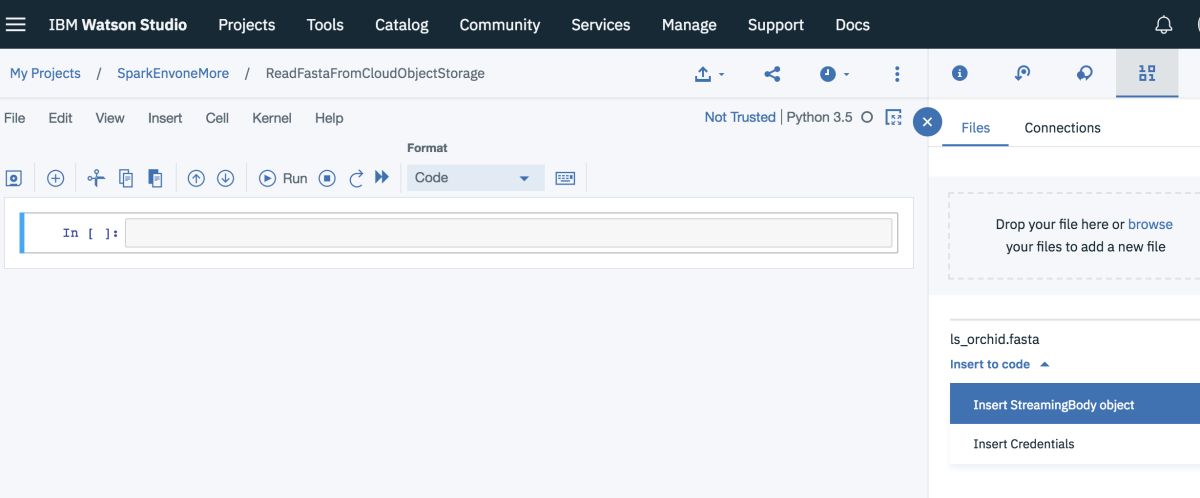The image size is (1200, 498).
Task: Click the In [ ]: cell prompt
Action: [90, 233]
